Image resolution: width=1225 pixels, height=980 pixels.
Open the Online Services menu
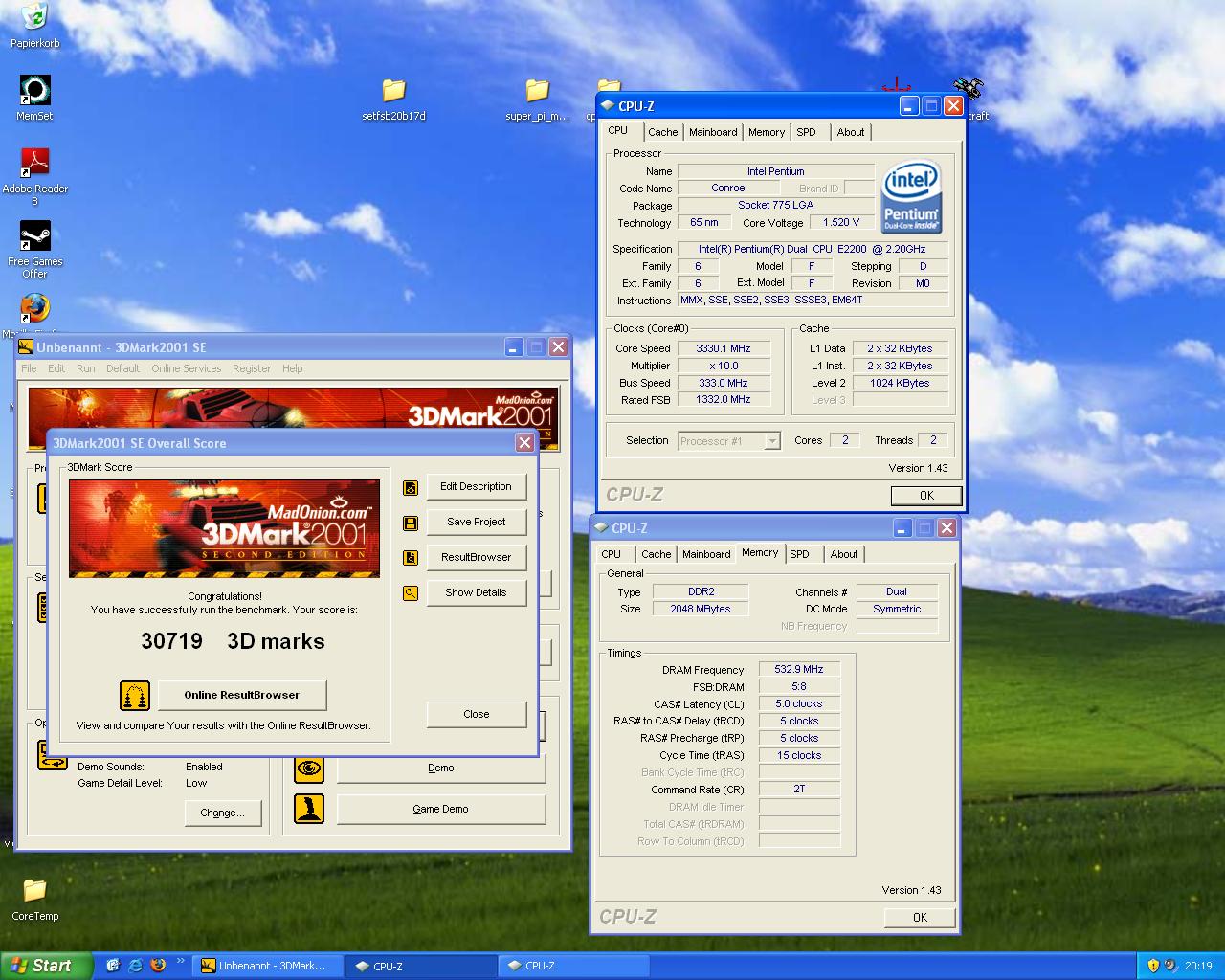(186, 368)
